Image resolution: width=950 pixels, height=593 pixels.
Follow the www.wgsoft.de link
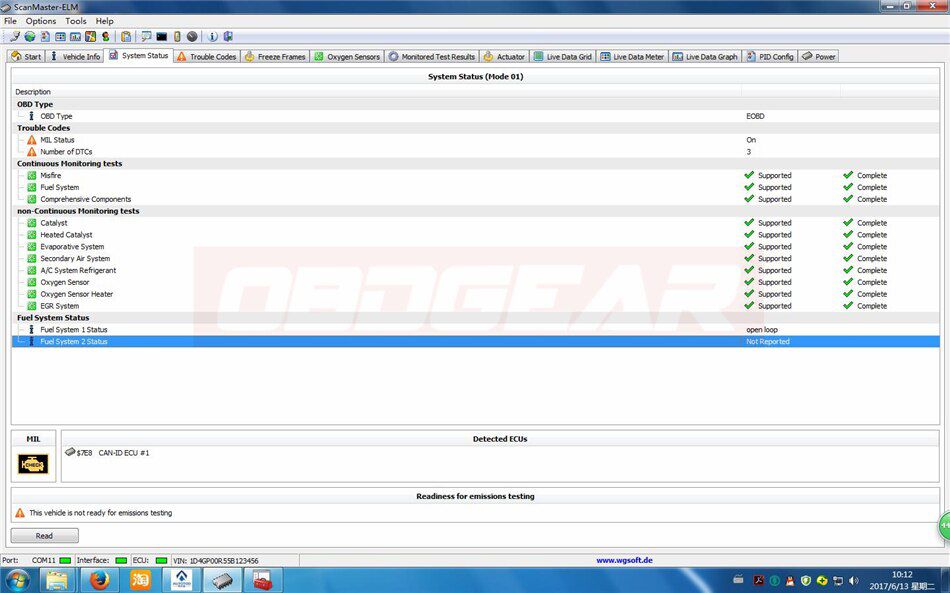point(624,560)
